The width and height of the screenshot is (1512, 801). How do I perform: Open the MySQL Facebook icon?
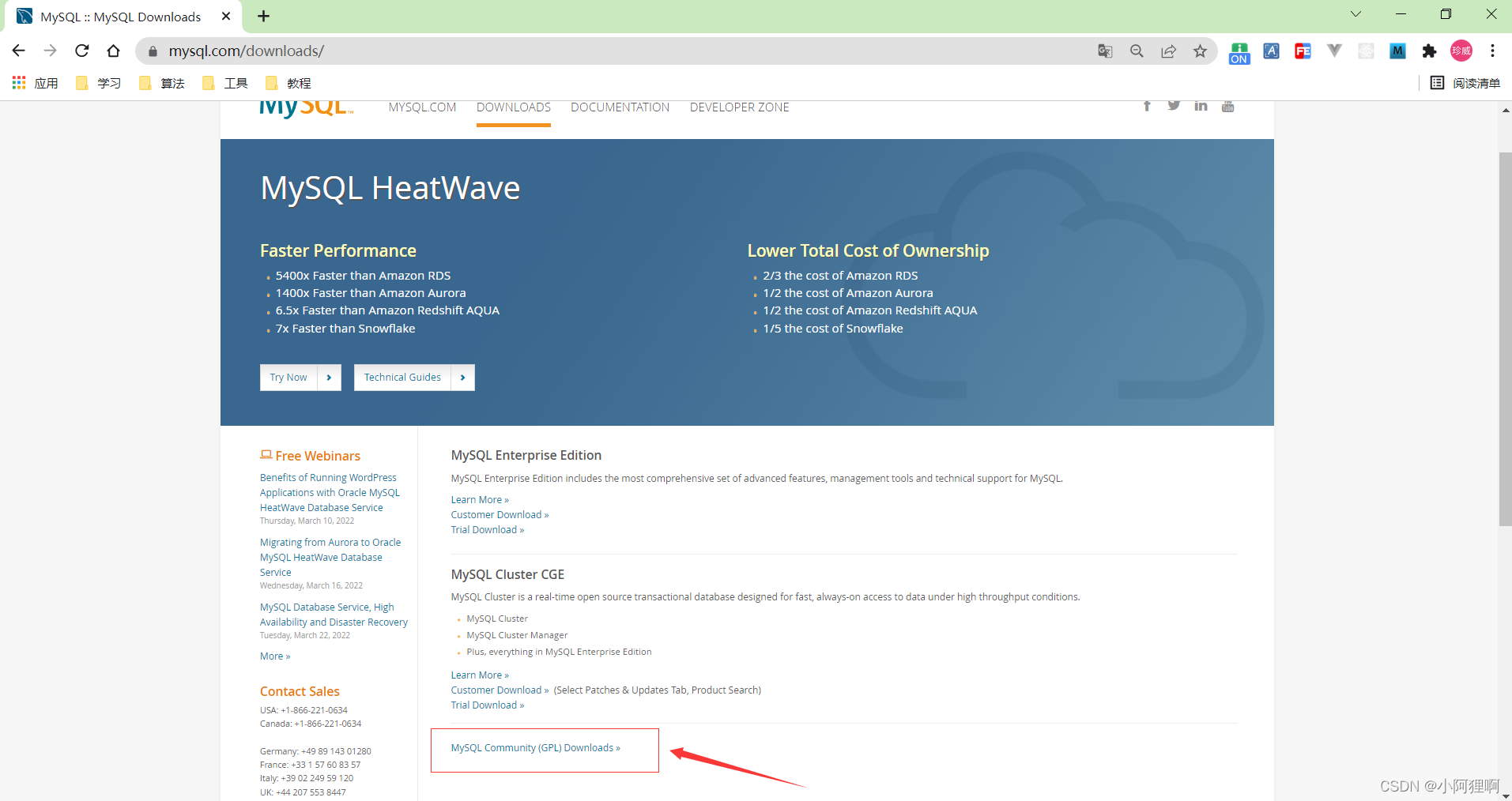(x=1147, y=106)
